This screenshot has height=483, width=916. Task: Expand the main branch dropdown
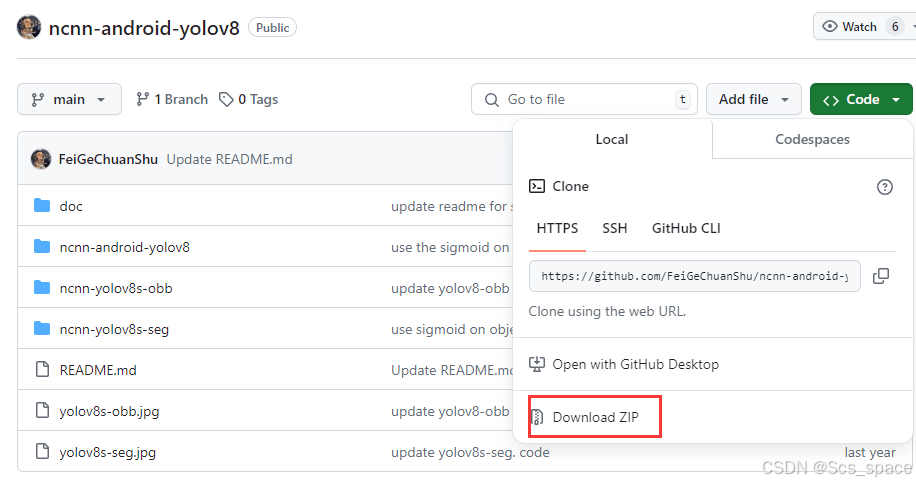point(69,99)
